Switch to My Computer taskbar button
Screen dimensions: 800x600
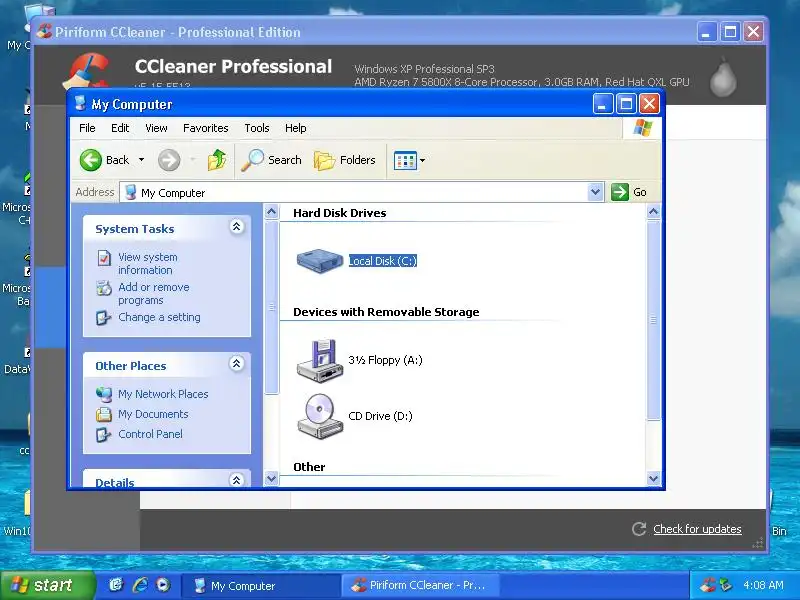pos(261,585)
